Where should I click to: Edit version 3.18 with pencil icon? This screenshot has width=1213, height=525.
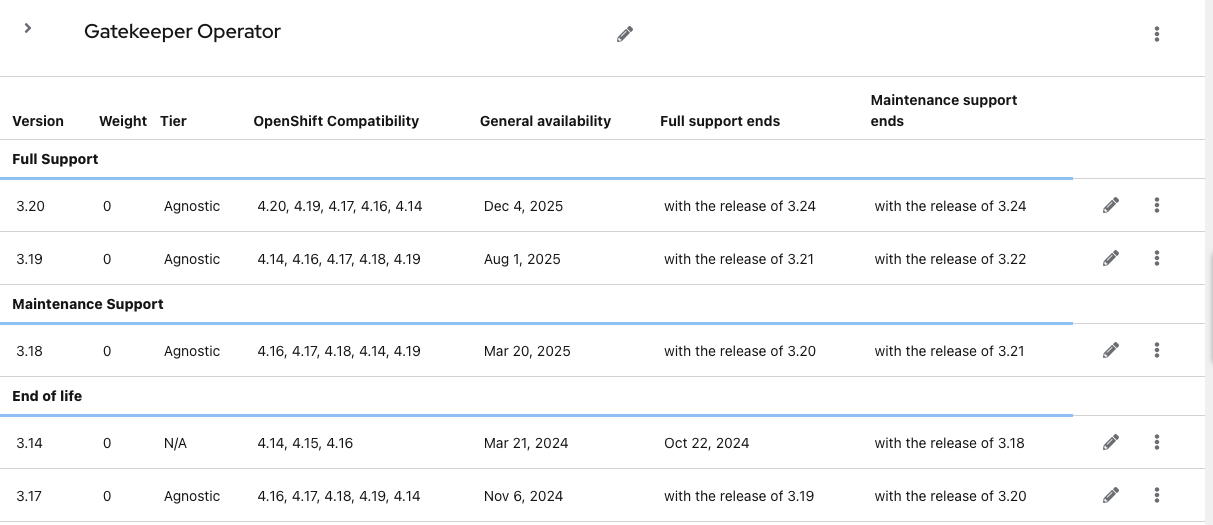tap(1111, 350)
